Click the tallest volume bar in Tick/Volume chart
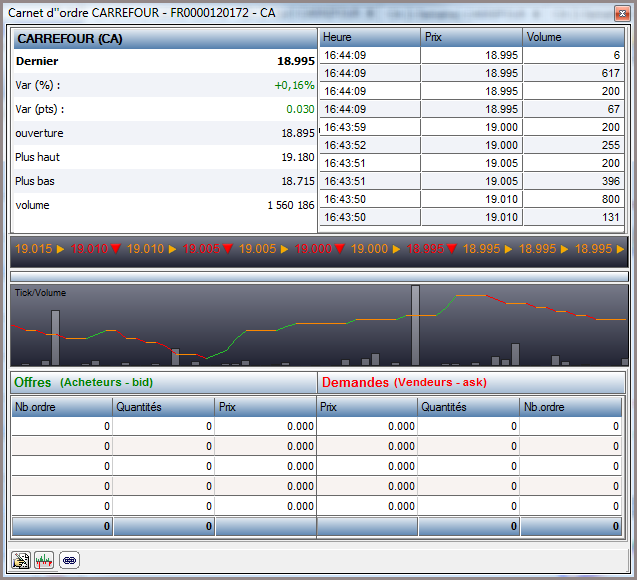 pyautogui.click(x=415, y=325)
